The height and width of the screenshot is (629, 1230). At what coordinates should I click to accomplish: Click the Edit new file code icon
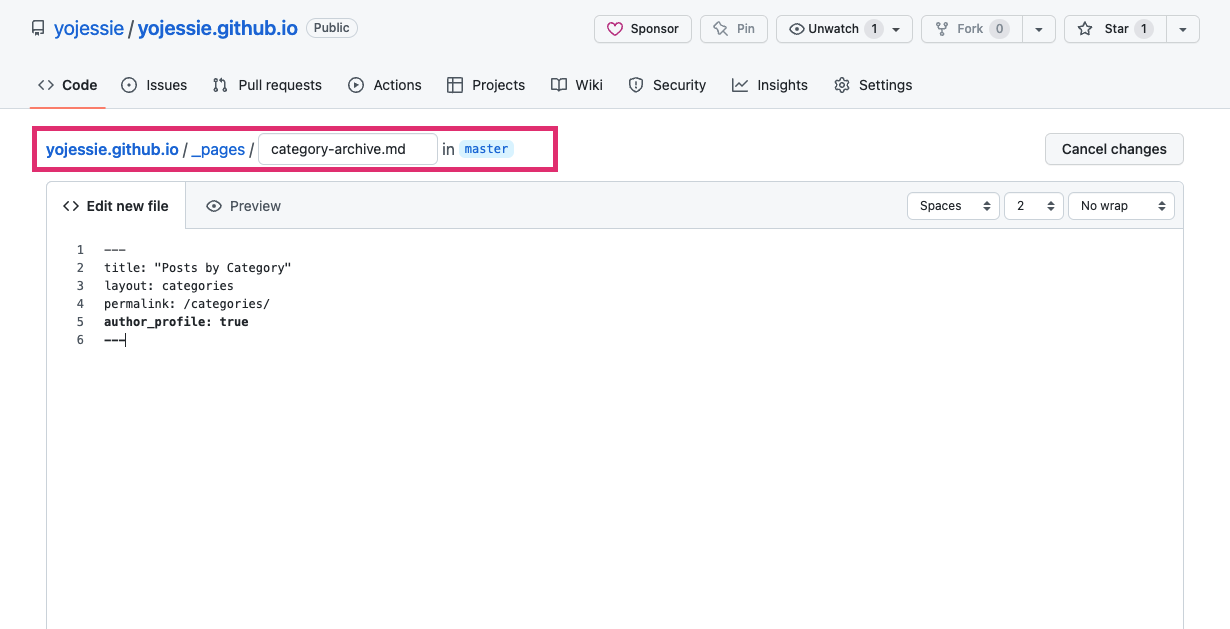pyautogui.click(x=71, y=206)
